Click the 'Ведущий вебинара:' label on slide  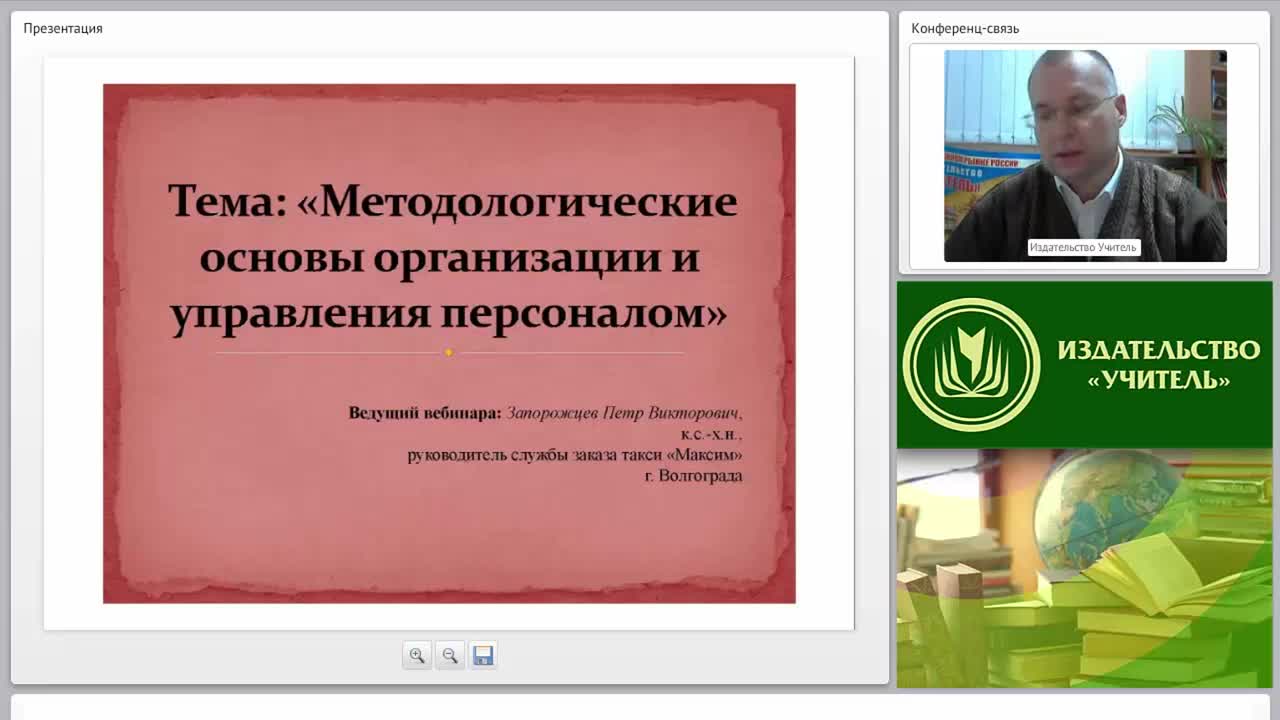pyautogui.click(x=424, y=413)
